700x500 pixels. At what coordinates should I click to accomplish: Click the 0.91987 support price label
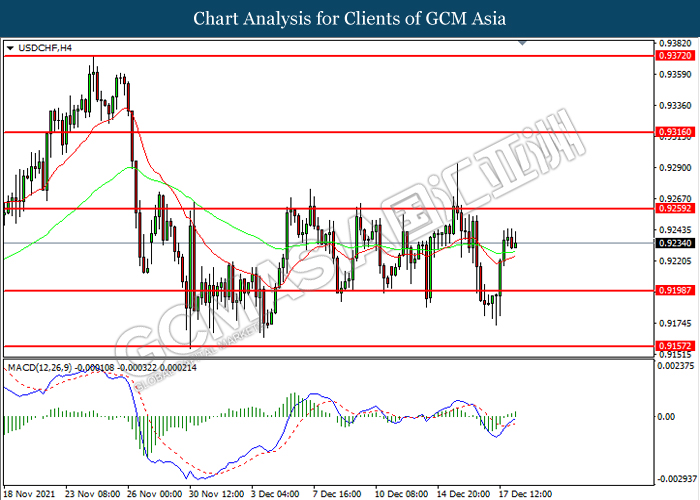point(675,290)
